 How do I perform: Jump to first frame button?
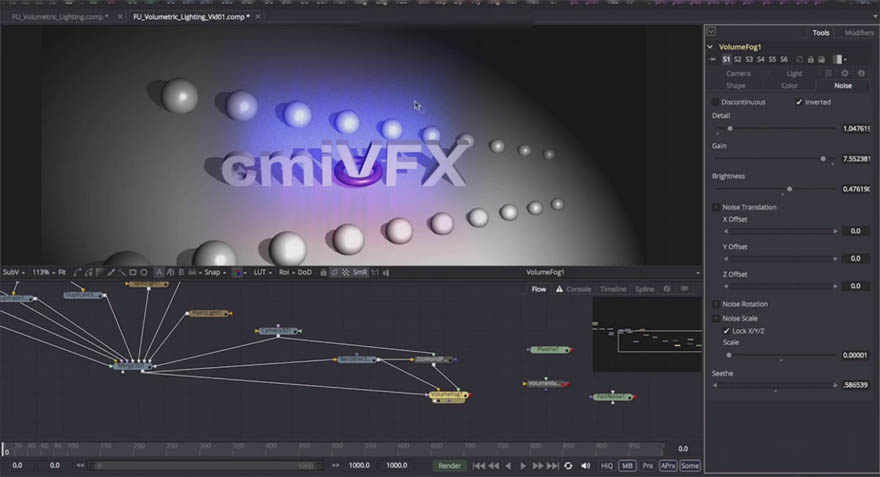point(478,466)
